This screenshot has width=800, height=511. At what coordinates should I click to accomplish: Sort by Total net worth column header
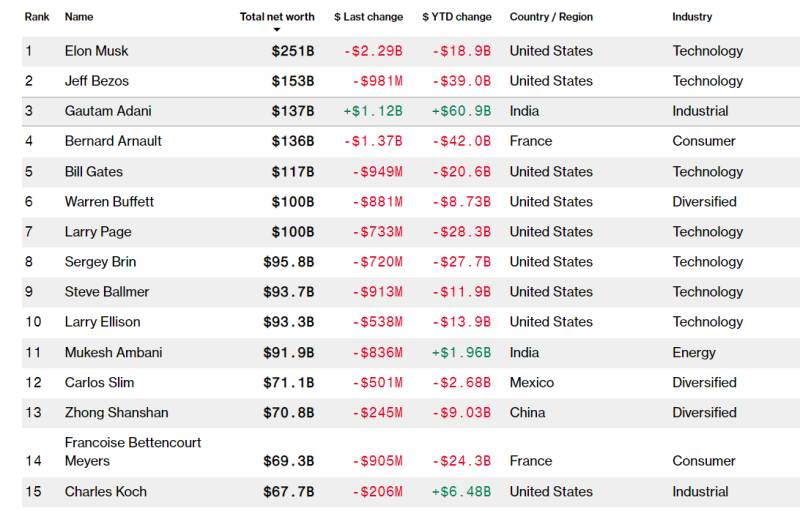(277, 17)
